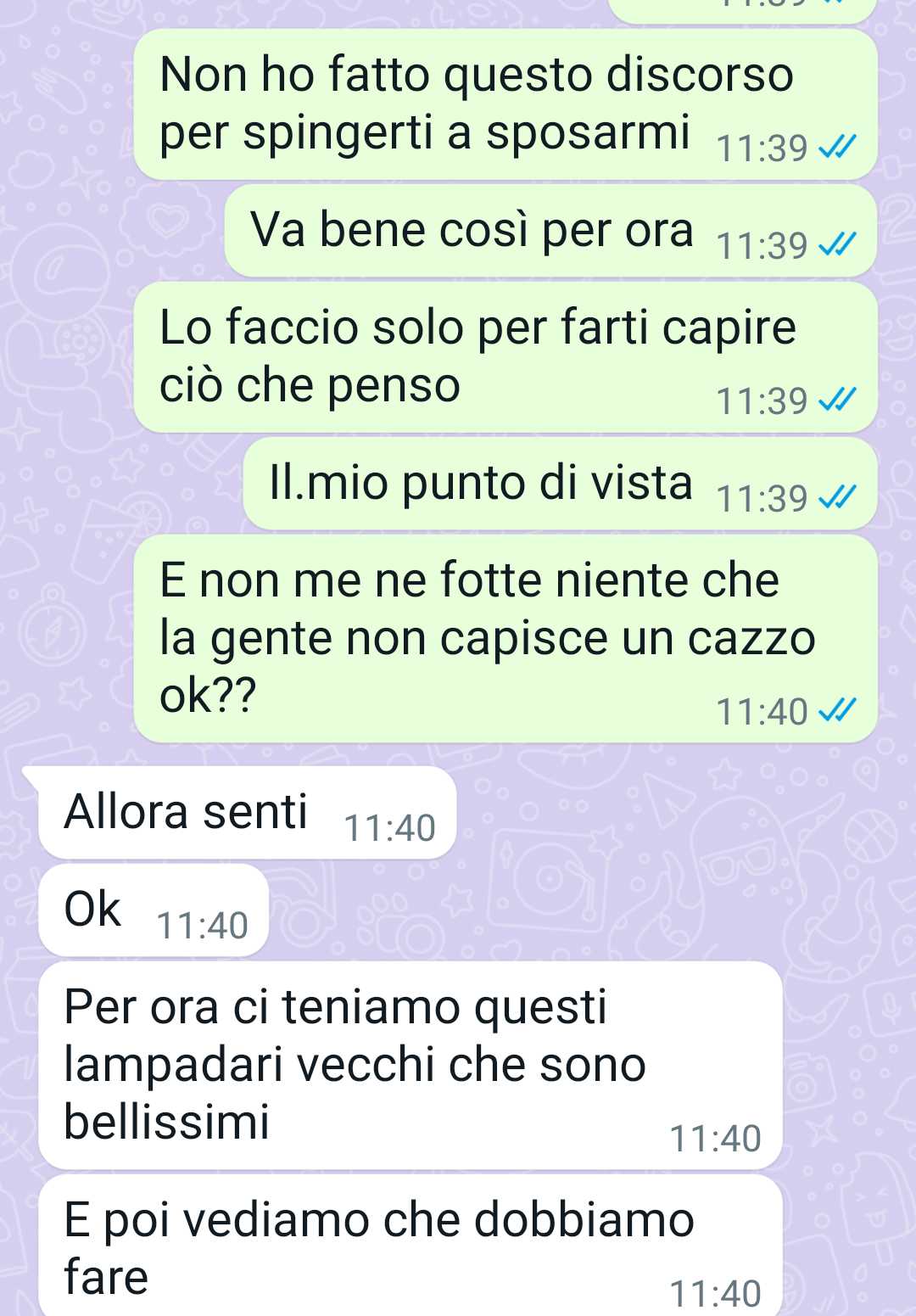Tap the blue read-receipt checkmarks on 'Va bene così per ora'
This screenshot has width=916, height=1316.
point(837,245)
